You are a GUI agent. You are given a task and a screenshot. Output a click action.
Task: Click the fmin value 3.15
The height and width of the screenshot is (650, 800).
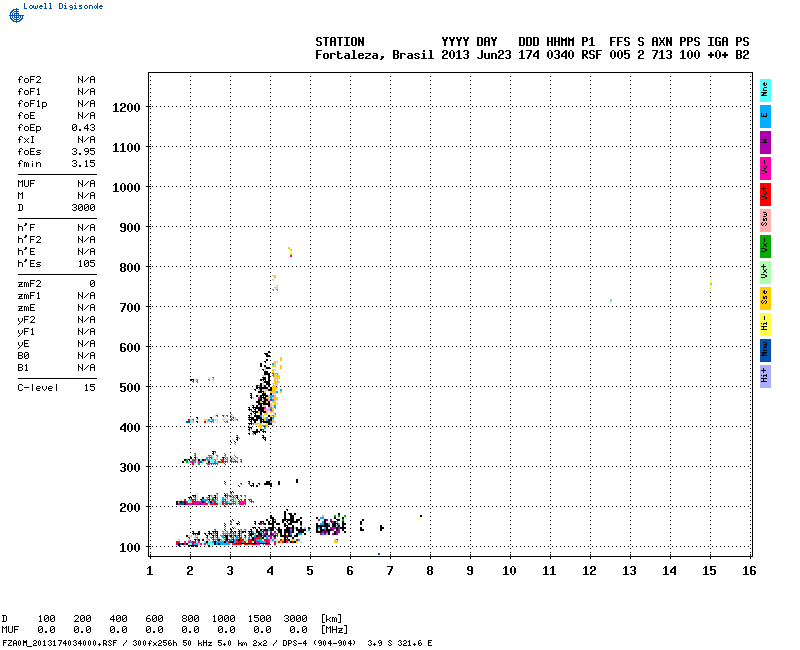click(x=84, y=164)
